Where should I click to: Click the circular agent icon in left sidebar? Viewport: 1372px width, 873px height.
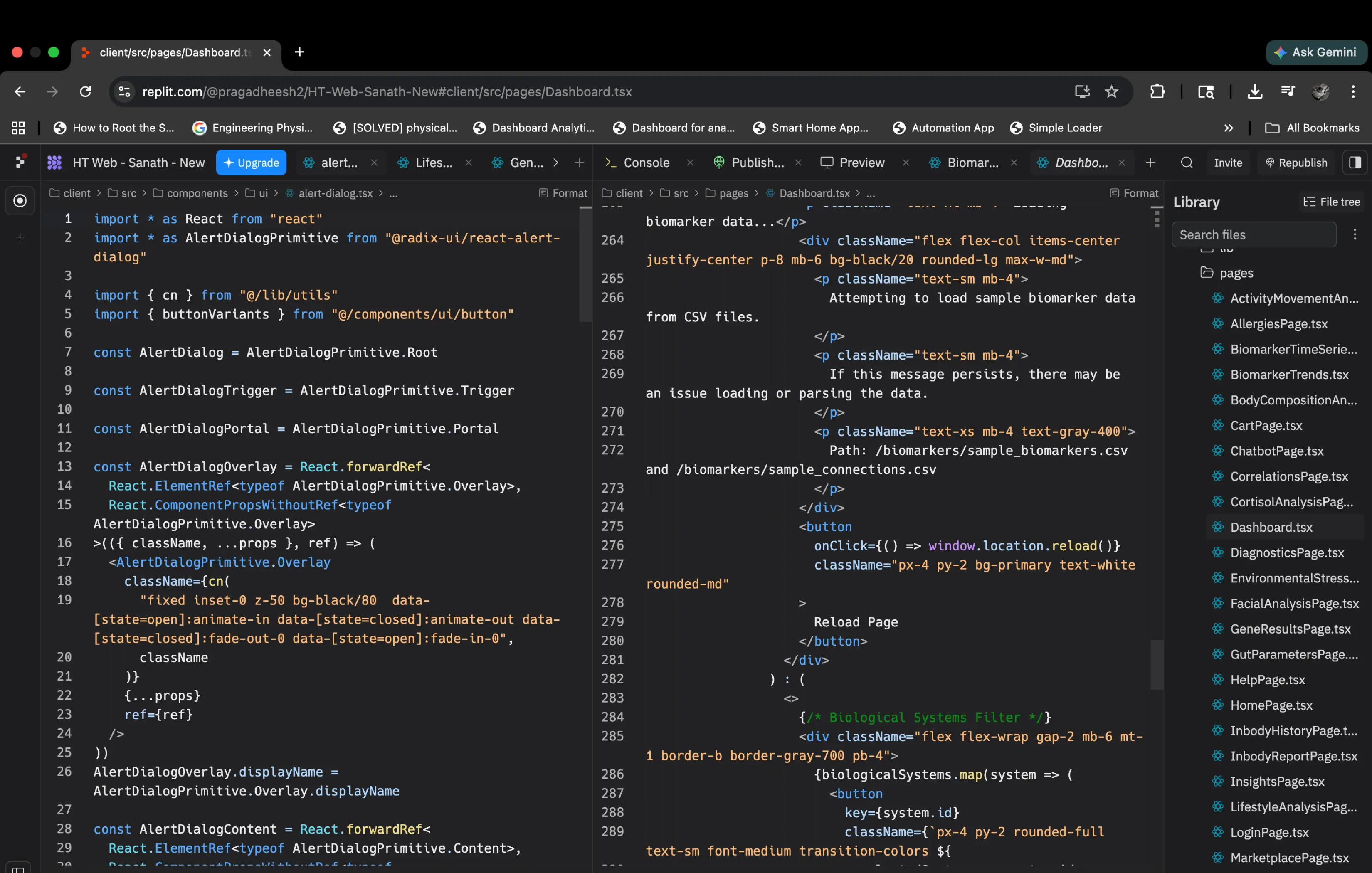click(20, 201)
